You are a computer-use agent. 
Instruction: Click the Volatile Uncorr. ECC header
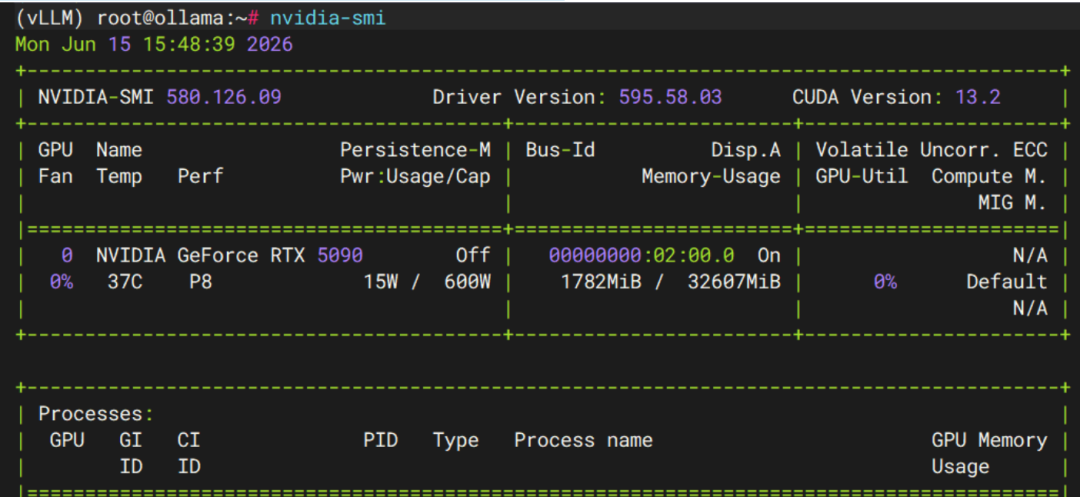click(x=931, y=150)
